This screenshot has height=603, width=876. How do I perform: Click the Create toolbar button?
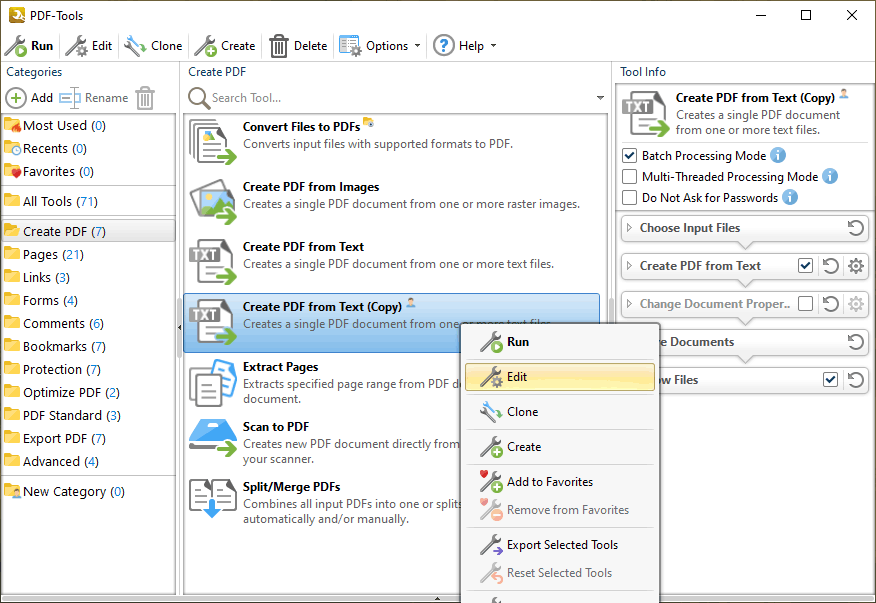[x=225, y=46]
